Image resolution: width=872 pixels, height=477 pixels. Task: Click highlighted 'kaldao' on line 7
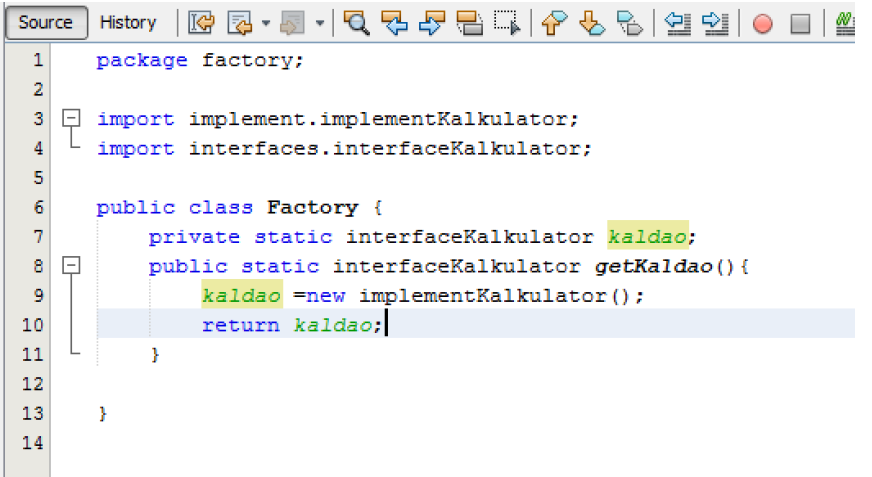coord(648,237)
